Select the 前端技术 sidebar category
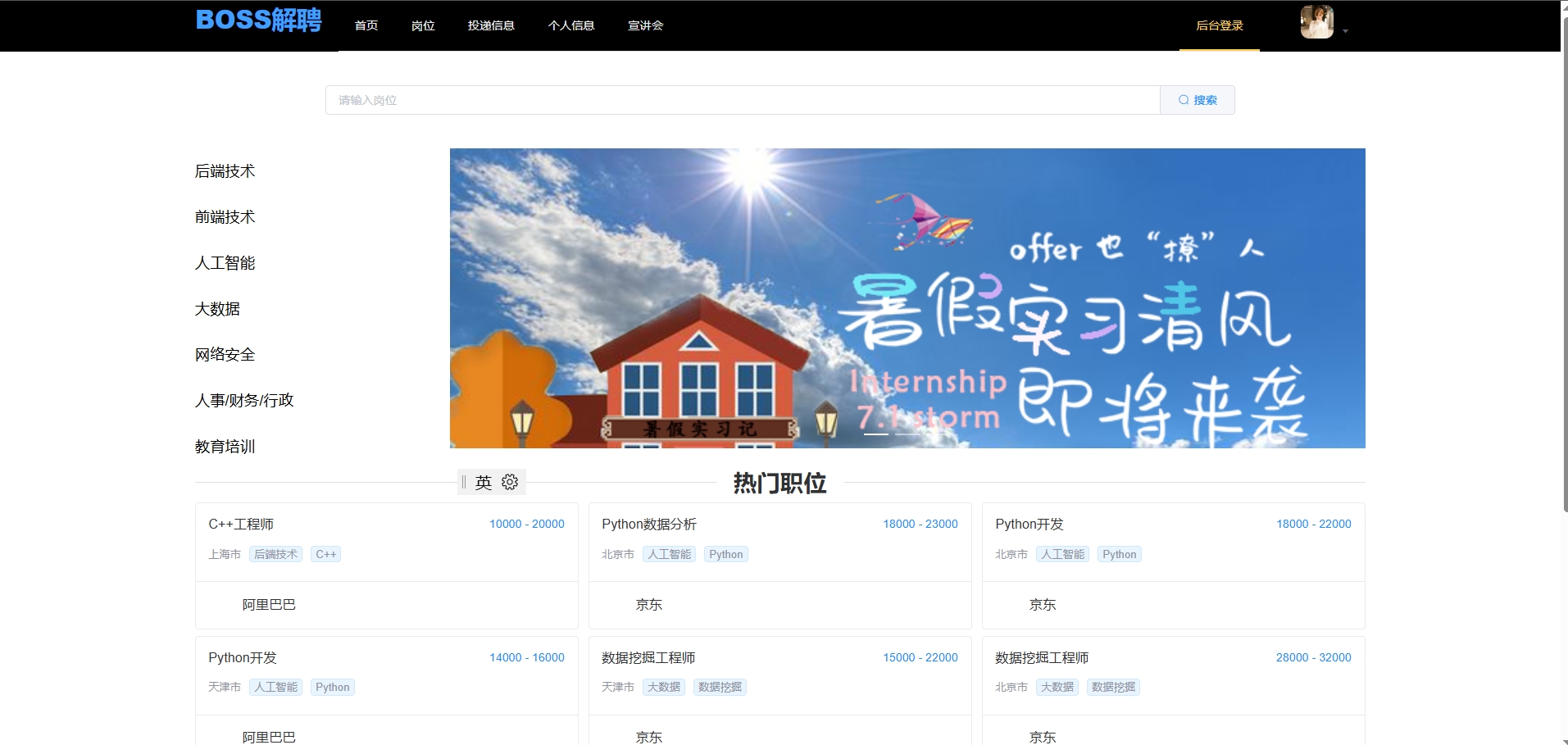 (225, 217)
